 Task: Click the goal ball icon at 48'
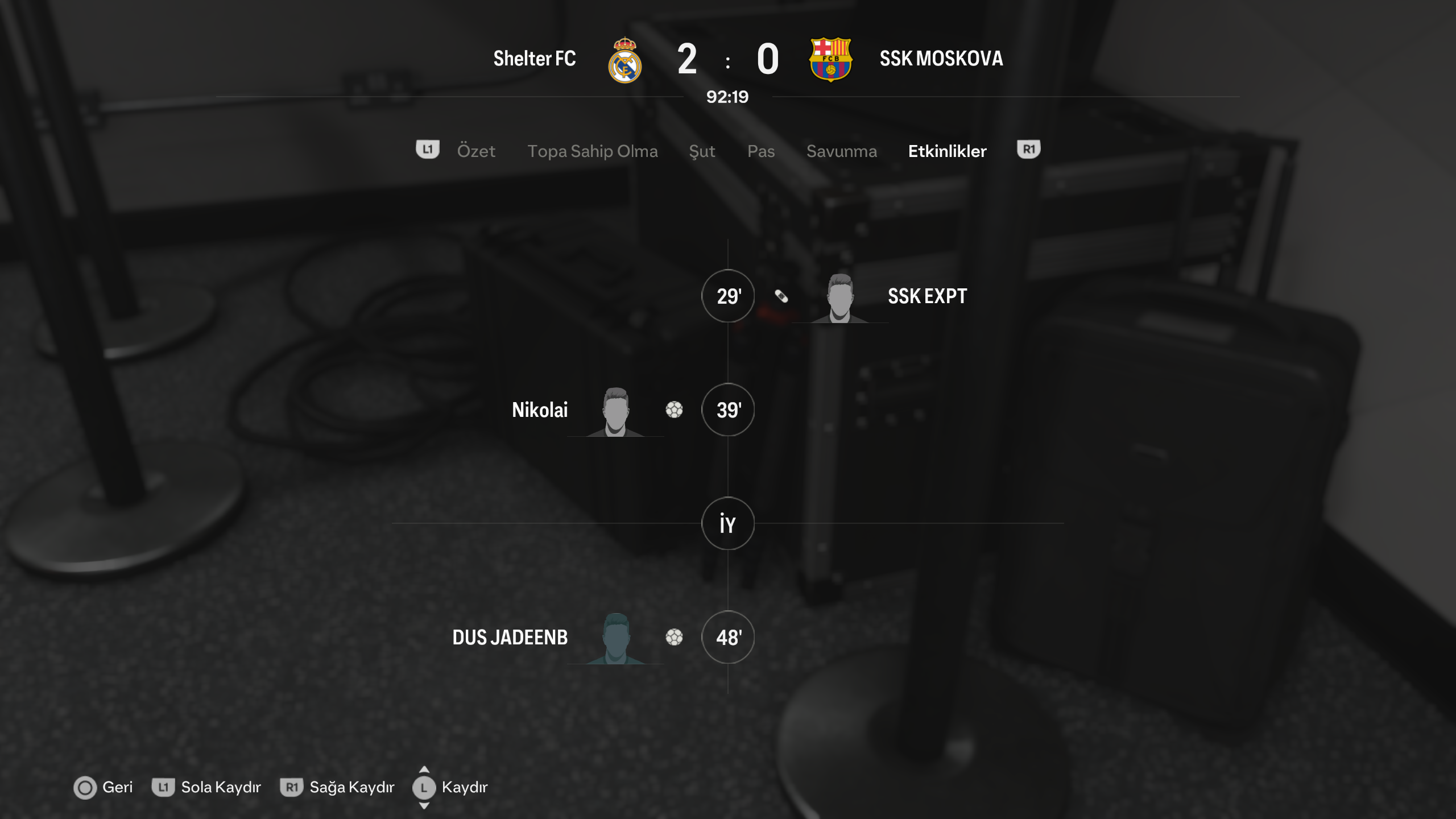click(674, 637)
